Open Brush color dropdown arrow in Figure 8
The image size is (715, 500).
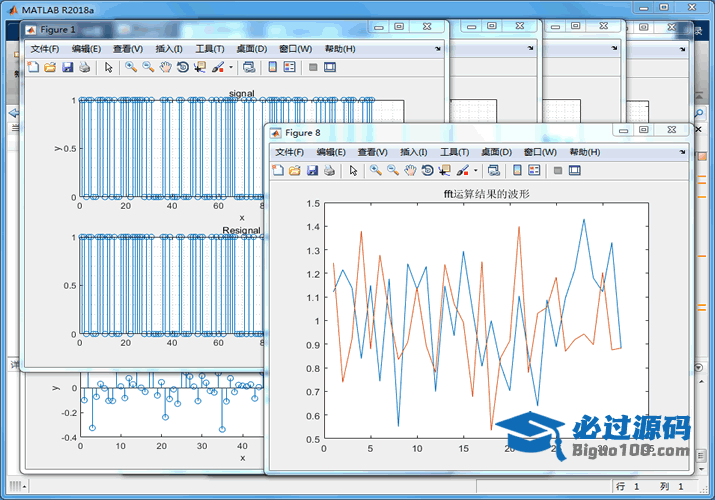[x=476, y=171]
